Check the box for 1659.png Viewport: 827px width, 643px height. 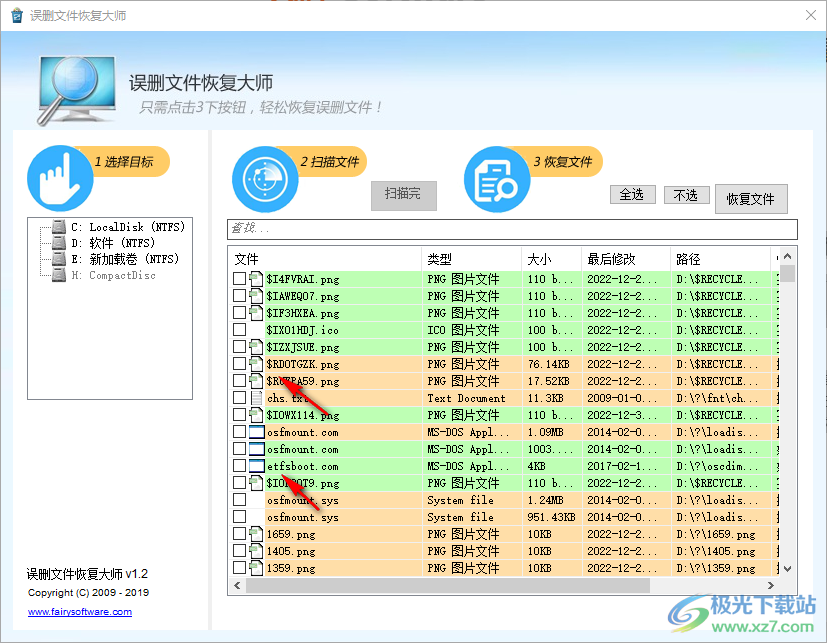pos(239,534)
